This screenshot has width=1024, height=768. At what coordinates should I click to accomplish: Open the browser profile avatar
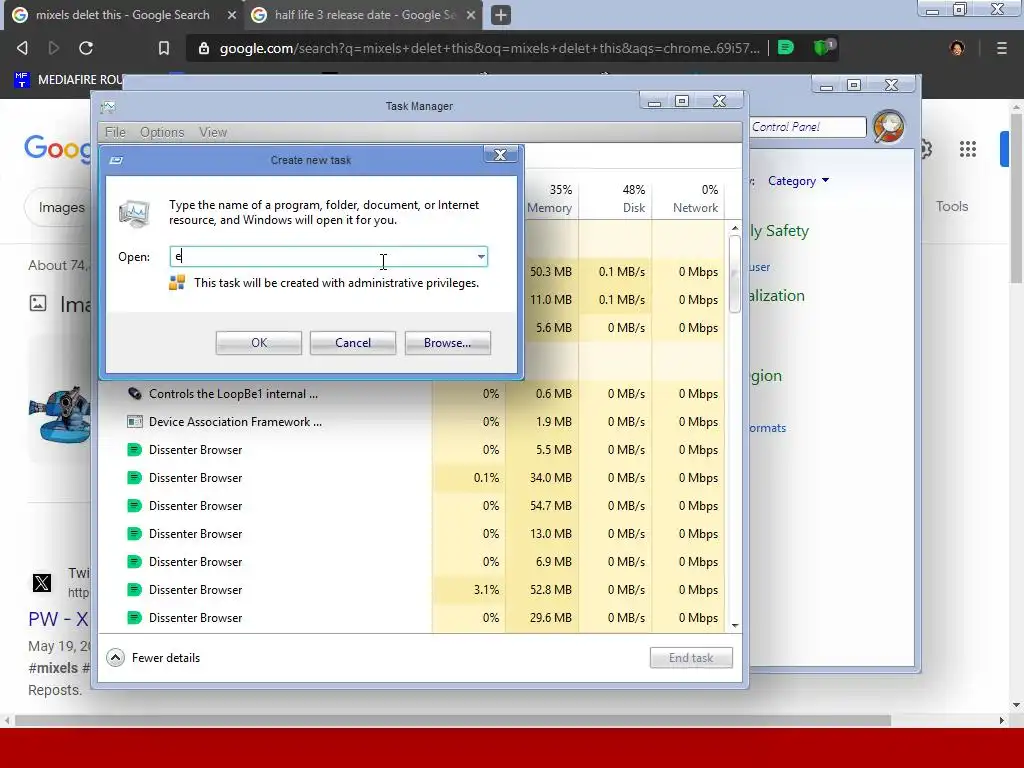[957, 48]
